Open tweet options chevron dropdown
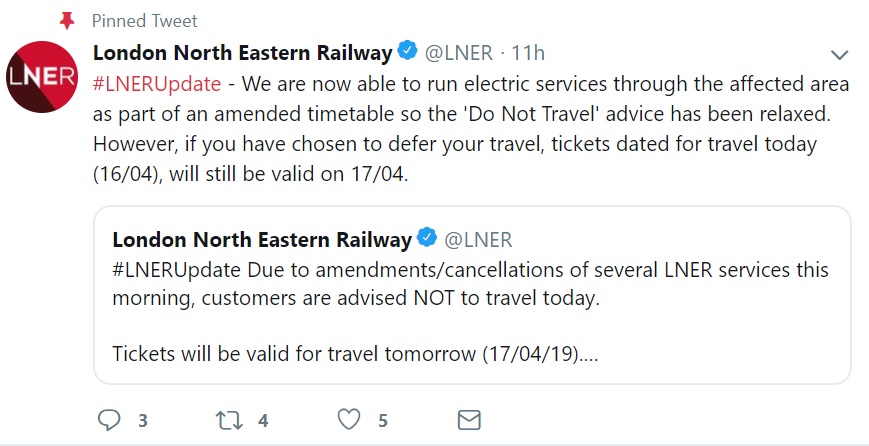The image size is (869, 446). 840,55
